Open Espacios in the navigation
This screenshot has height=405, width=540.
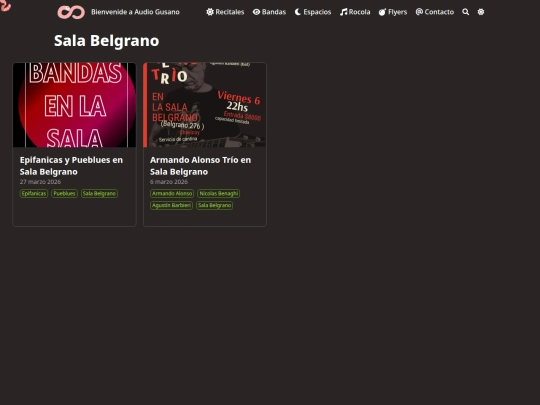(313, 12)
